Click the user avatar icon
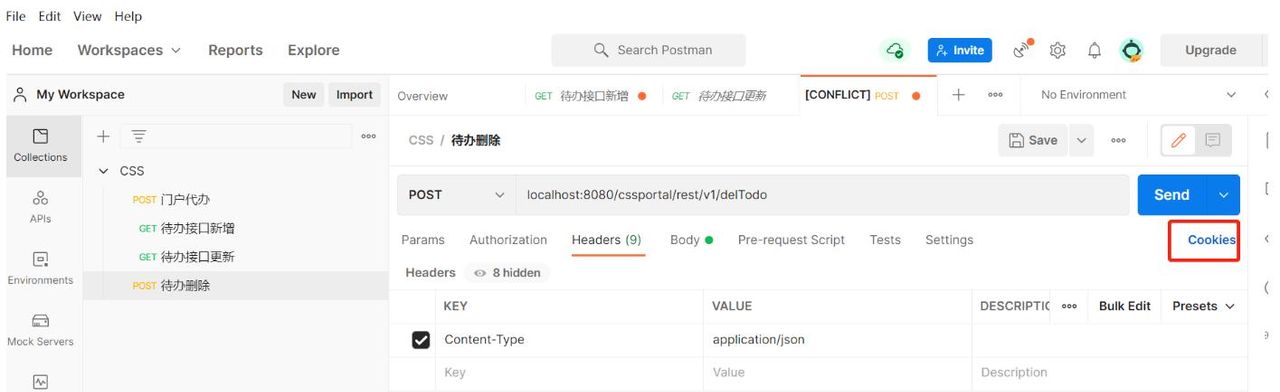Viewport: 1280px width, 392px height. (1131, 50)
